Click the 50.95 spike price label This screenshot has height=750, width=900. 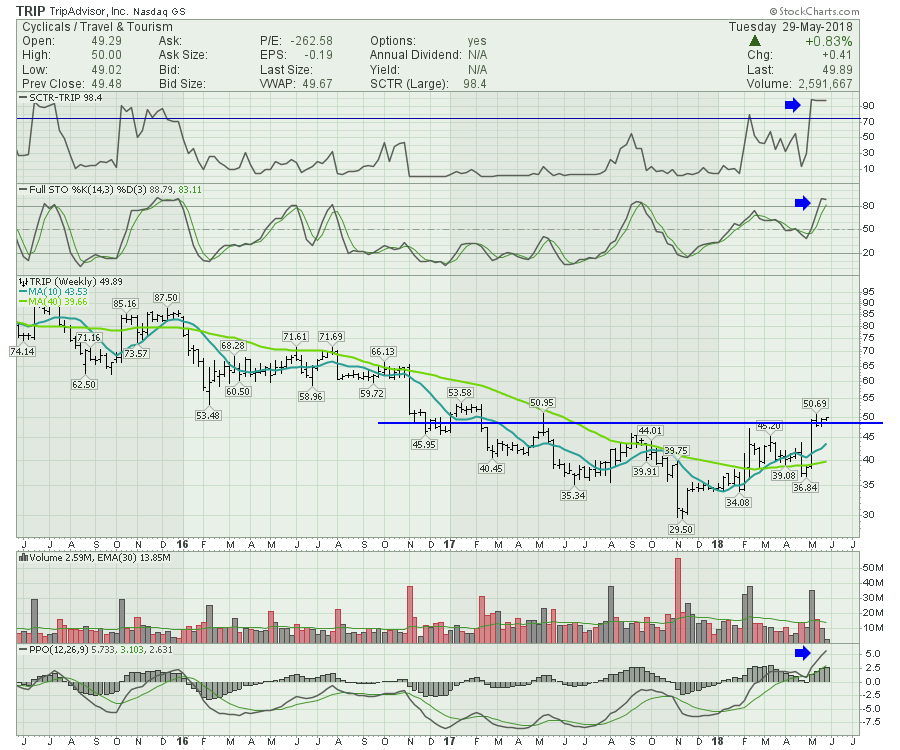542,403
